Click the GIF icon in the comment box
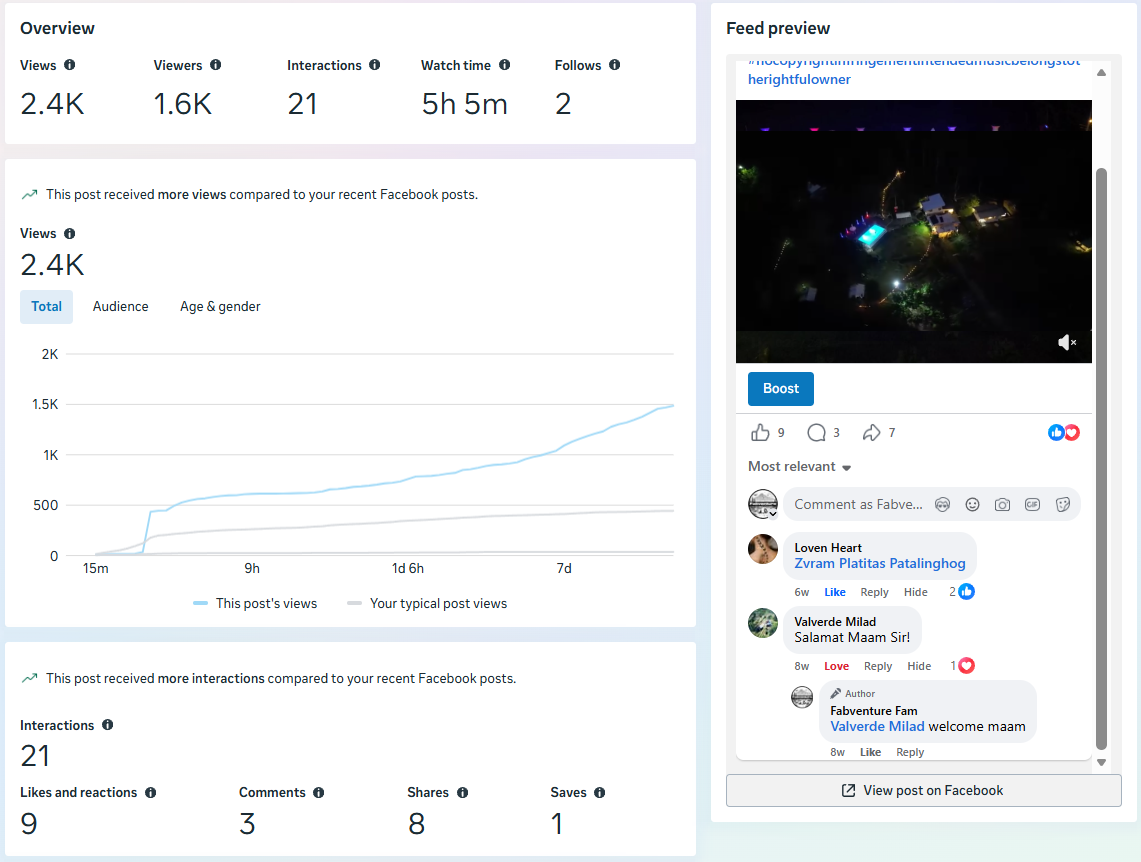 (x=1032, y=505)
